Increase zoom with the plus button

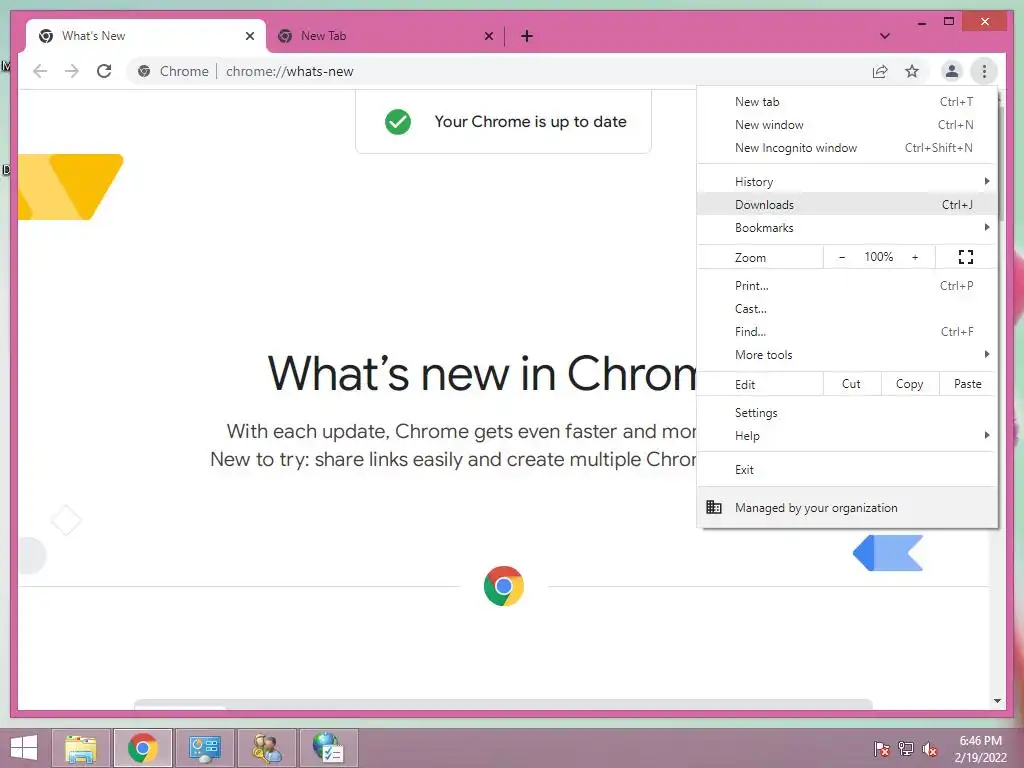[x=915, y=257]
